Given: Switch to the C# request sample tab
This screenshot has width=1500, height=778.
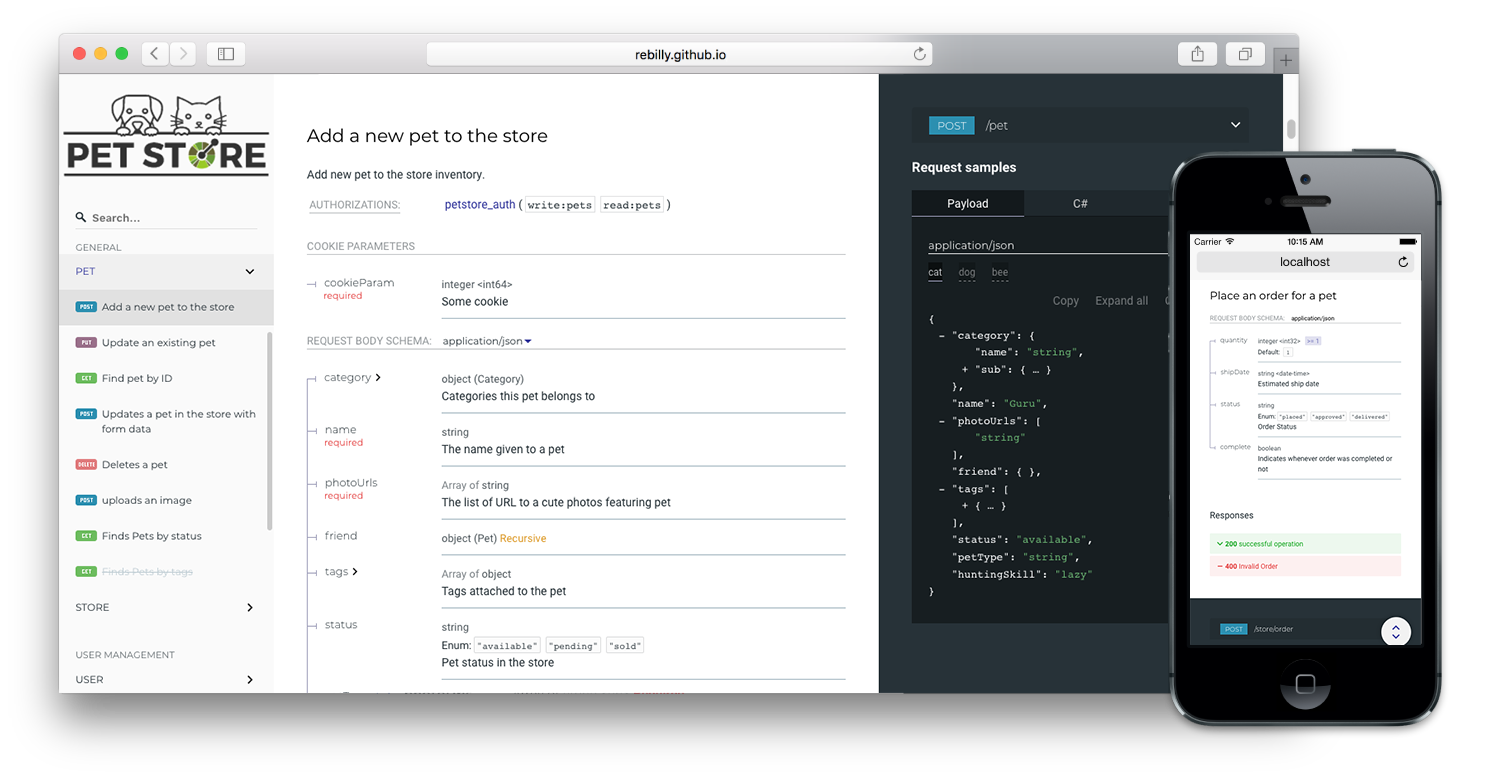Looking at the screenshot, I should coord(1080,203).
